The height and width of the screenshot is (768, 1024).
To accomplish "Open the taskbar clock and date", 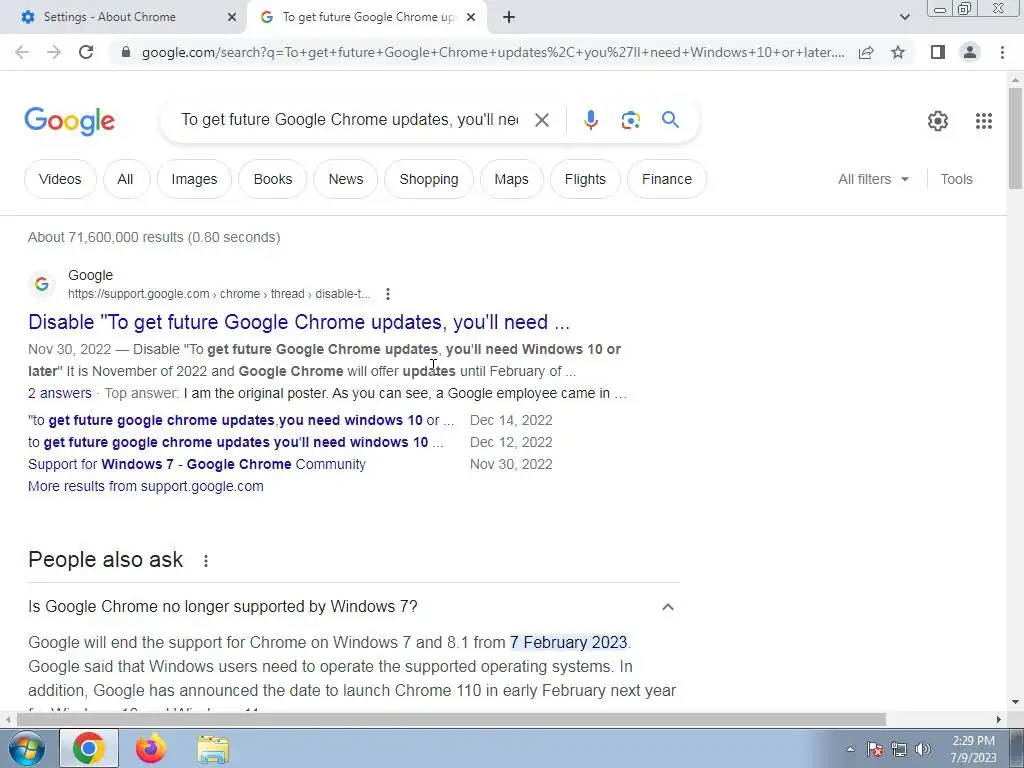I will click(x=974, y=749).
